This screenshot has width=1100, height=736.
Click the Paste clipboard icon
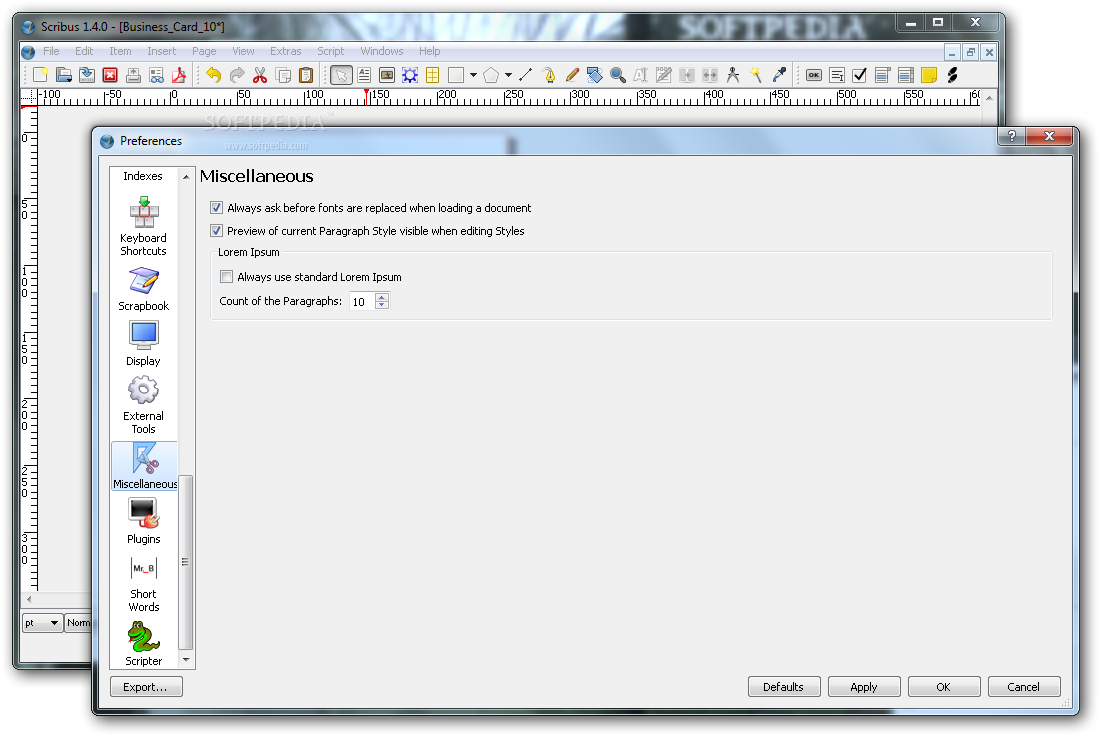click(x=306, y=75)
